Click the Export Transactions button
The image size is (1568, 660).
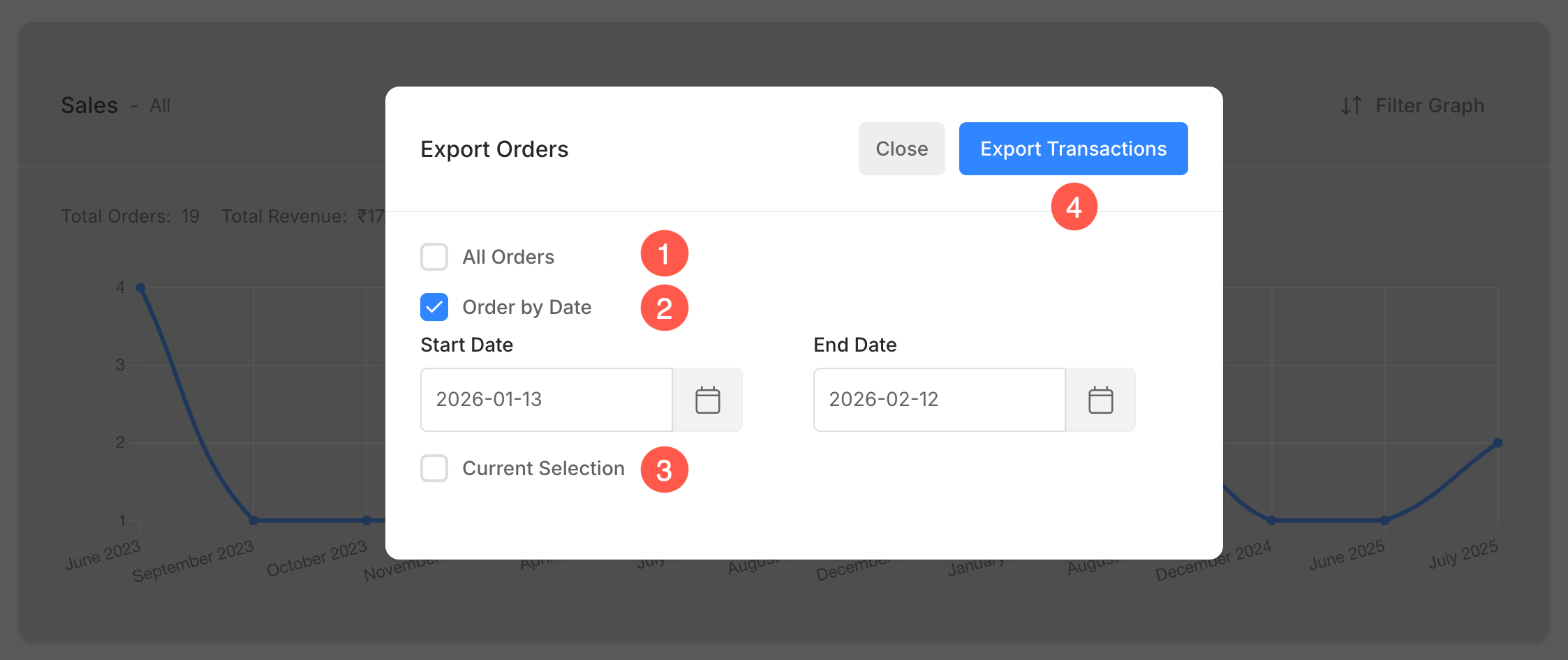pyautogui.click(x=1073, y=149)
